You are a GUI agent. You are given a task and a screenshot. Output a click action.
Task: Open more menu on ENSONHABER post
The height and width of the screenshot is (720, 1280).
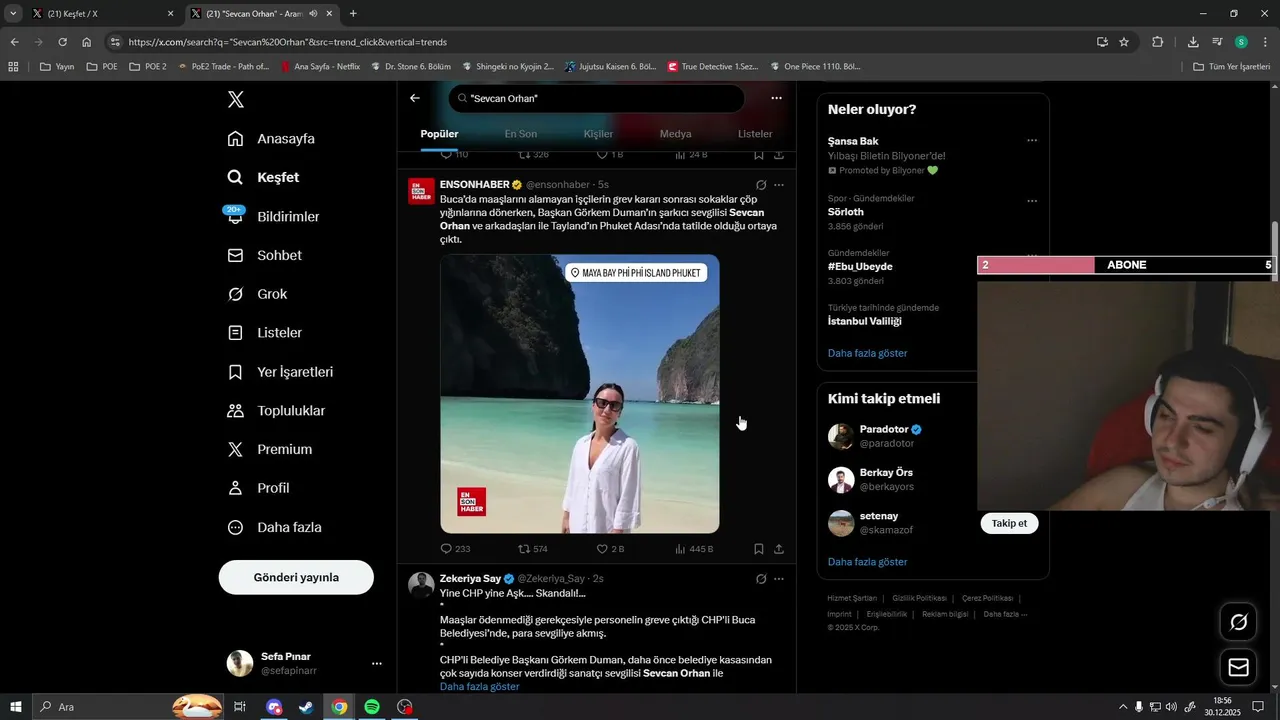[x=779, y=185]
